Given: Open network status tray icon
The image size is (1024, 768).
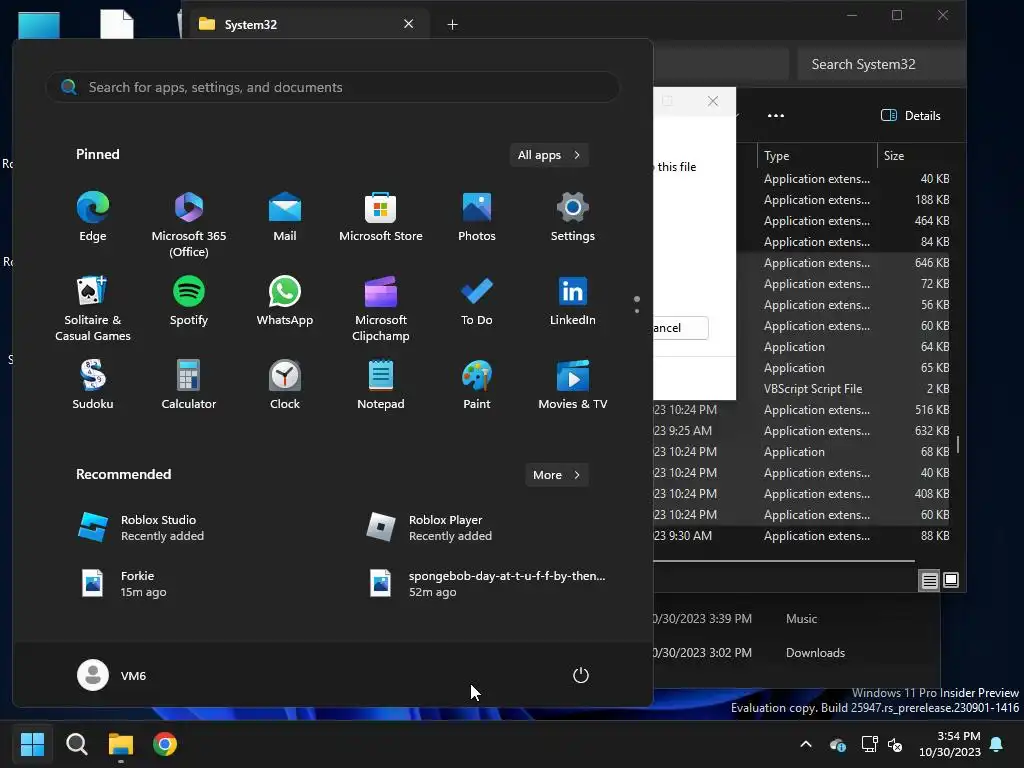Looking at the screenshot, I should 869,744.
